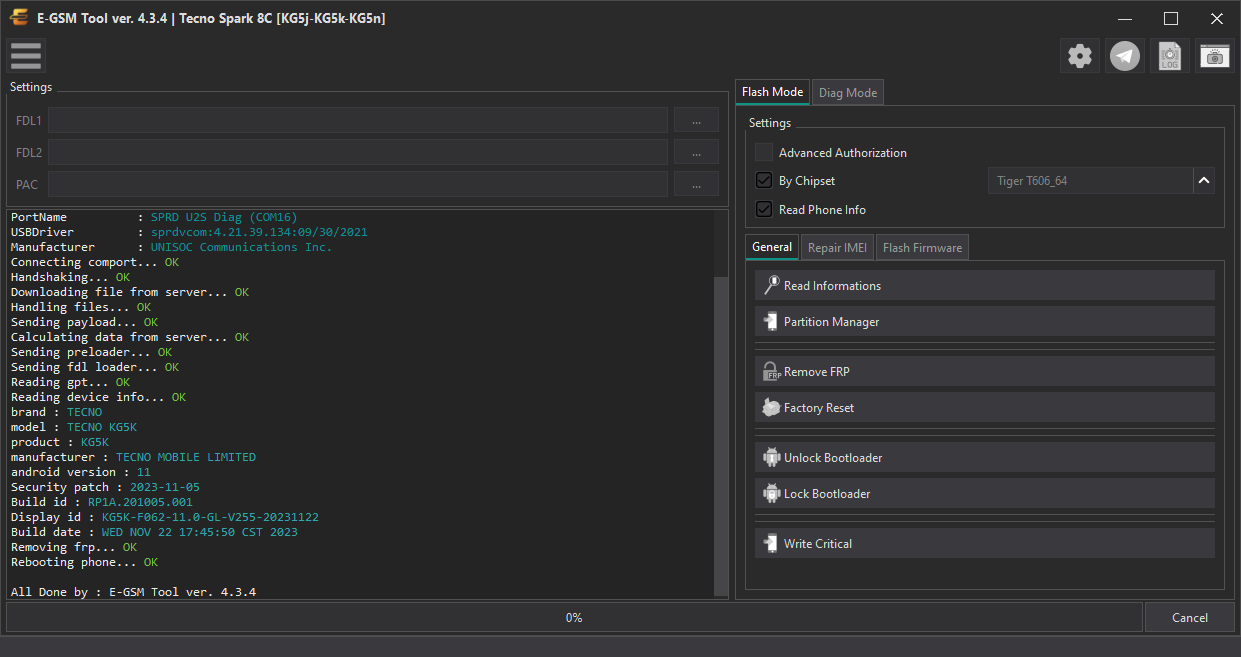This screenshot has height=657, width=1241.
Task: Expand the chipset dropdown arrow
Action: click(x=1204, y=181)
